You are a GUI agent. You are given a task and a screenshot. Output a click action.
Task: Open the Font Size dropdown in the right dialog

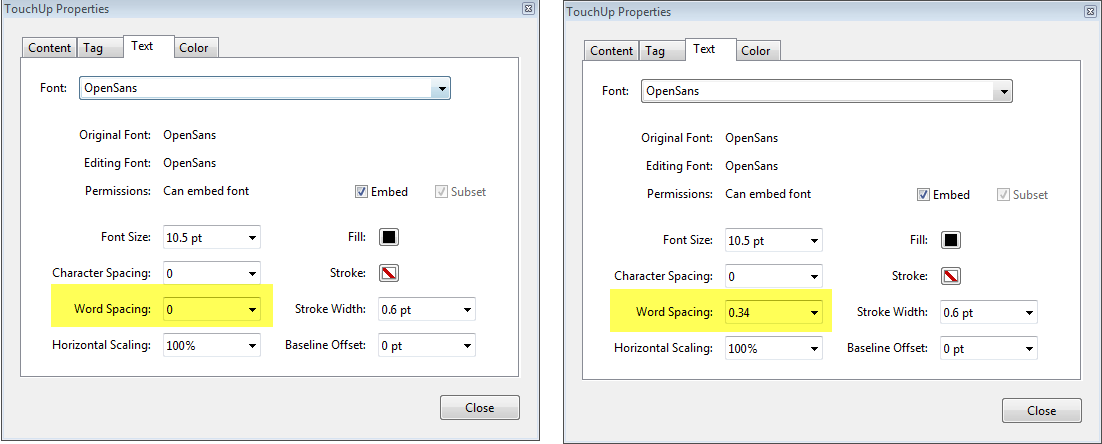tap(814, 241)
